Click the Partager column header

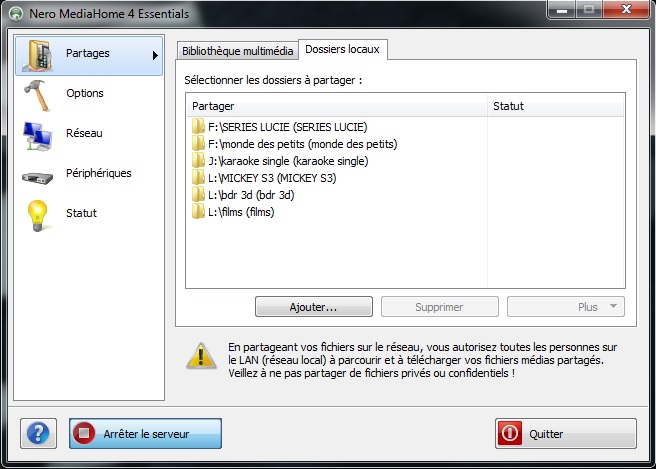click(337, 106)
